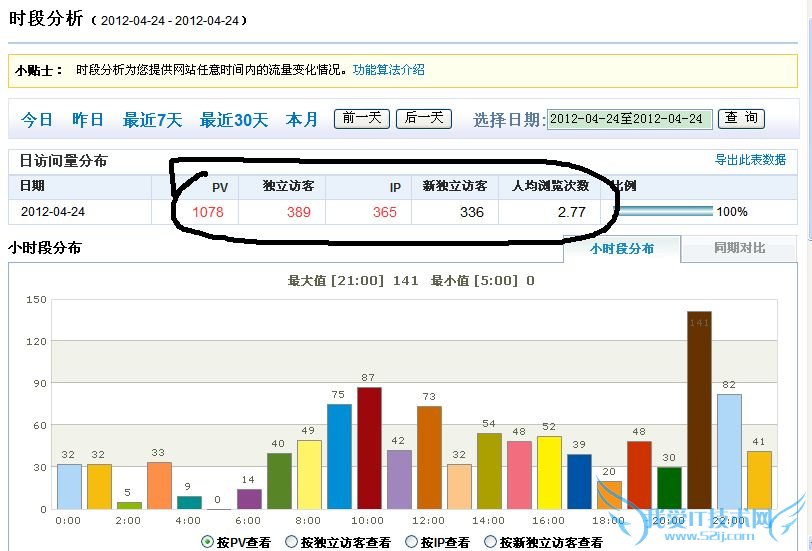Viewport: 812px width, 551px height.
Task: Go to previous day with 前一天
Action: point(362,118)
